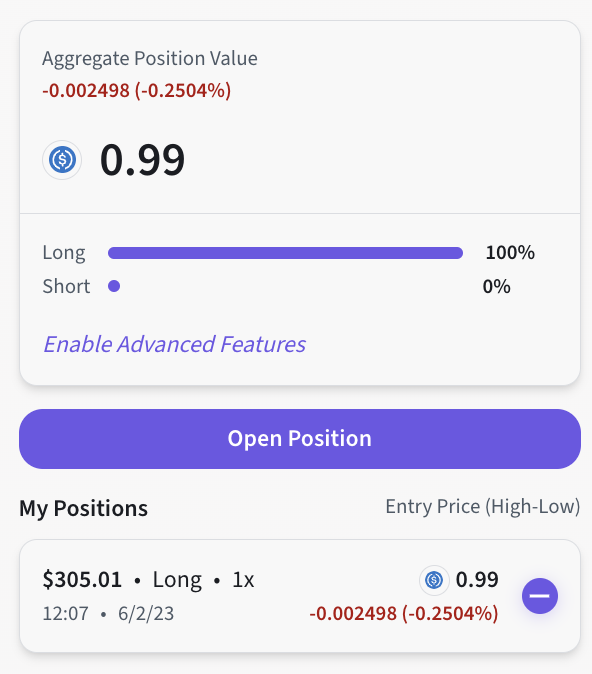
Task: Click the Aggregate Position Value heading
Action: 150,58
